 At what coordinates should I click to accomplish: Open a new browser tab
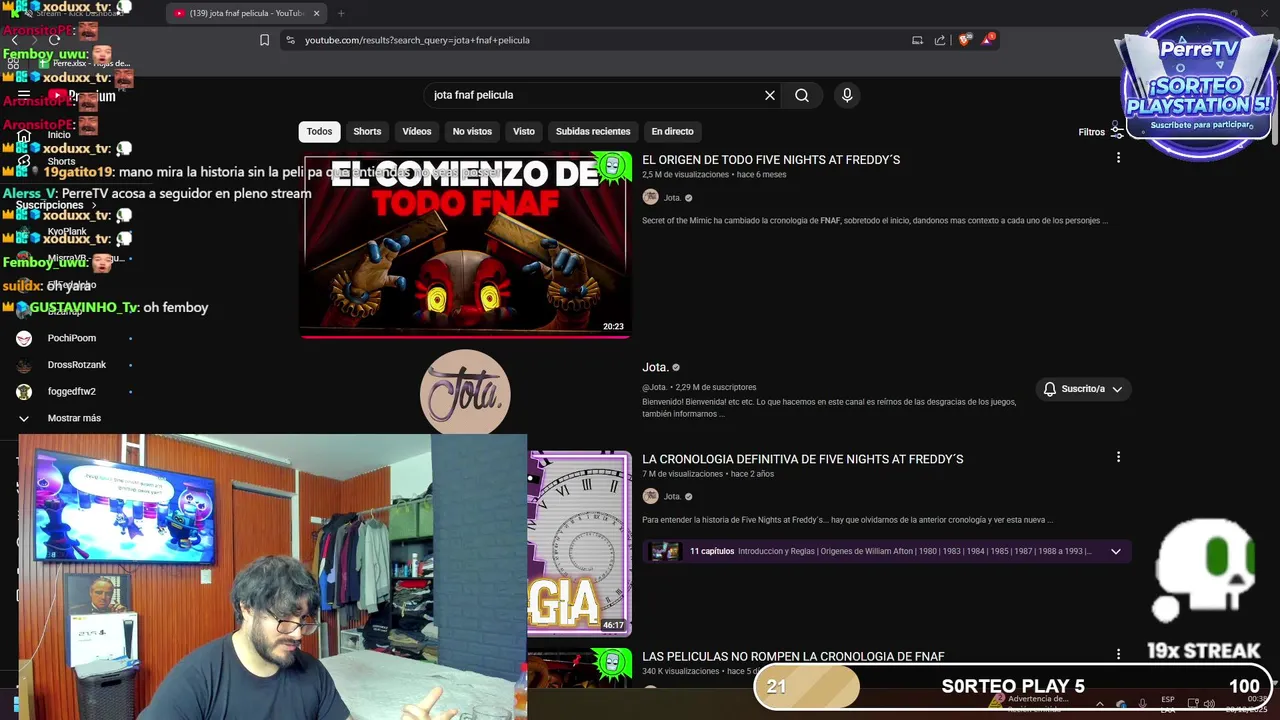(341, 13)
